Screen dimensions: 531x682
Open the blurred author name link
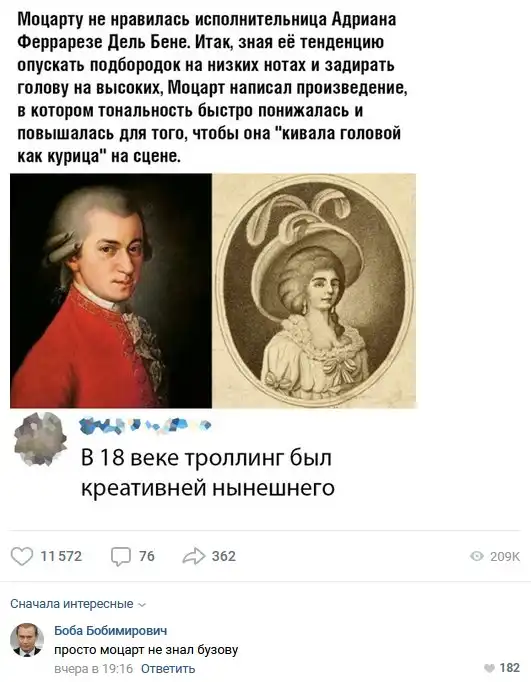(146, 425)
